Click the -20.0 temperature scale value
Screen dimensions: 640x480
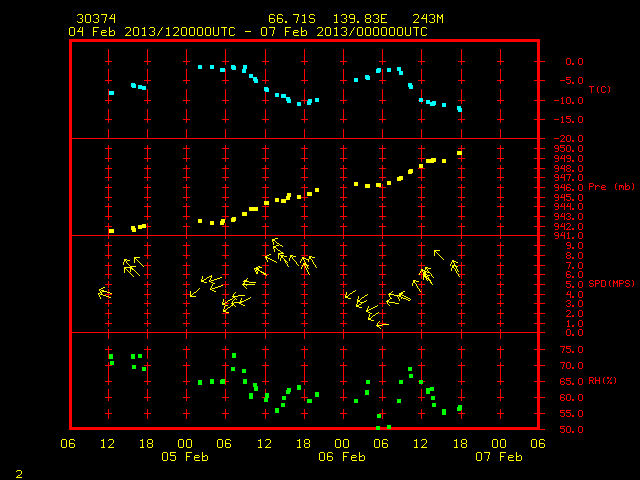(568, 139)
